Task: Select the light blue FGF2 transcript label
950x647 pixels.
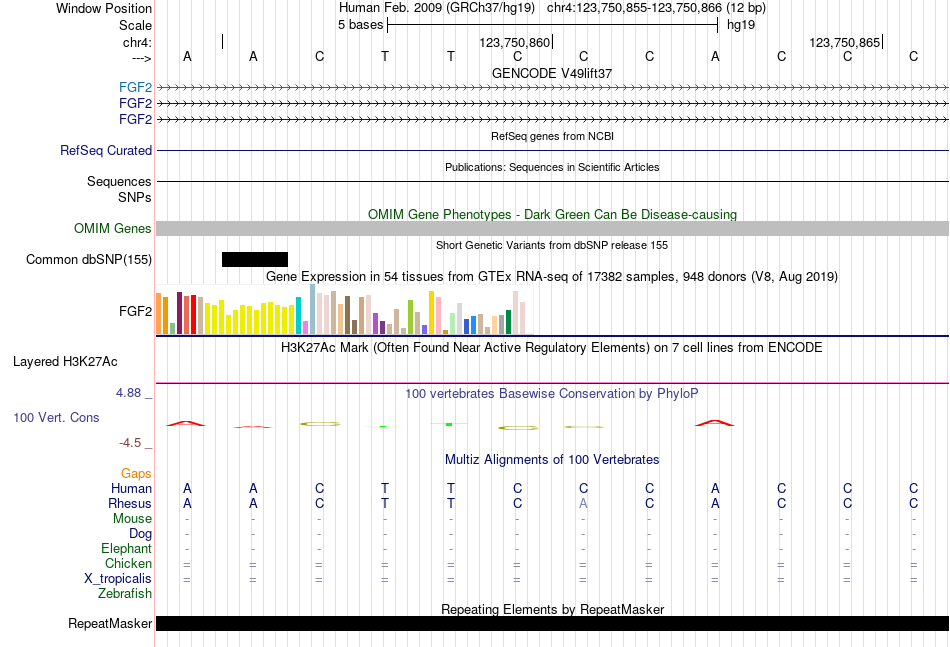Action: [135, 87]
